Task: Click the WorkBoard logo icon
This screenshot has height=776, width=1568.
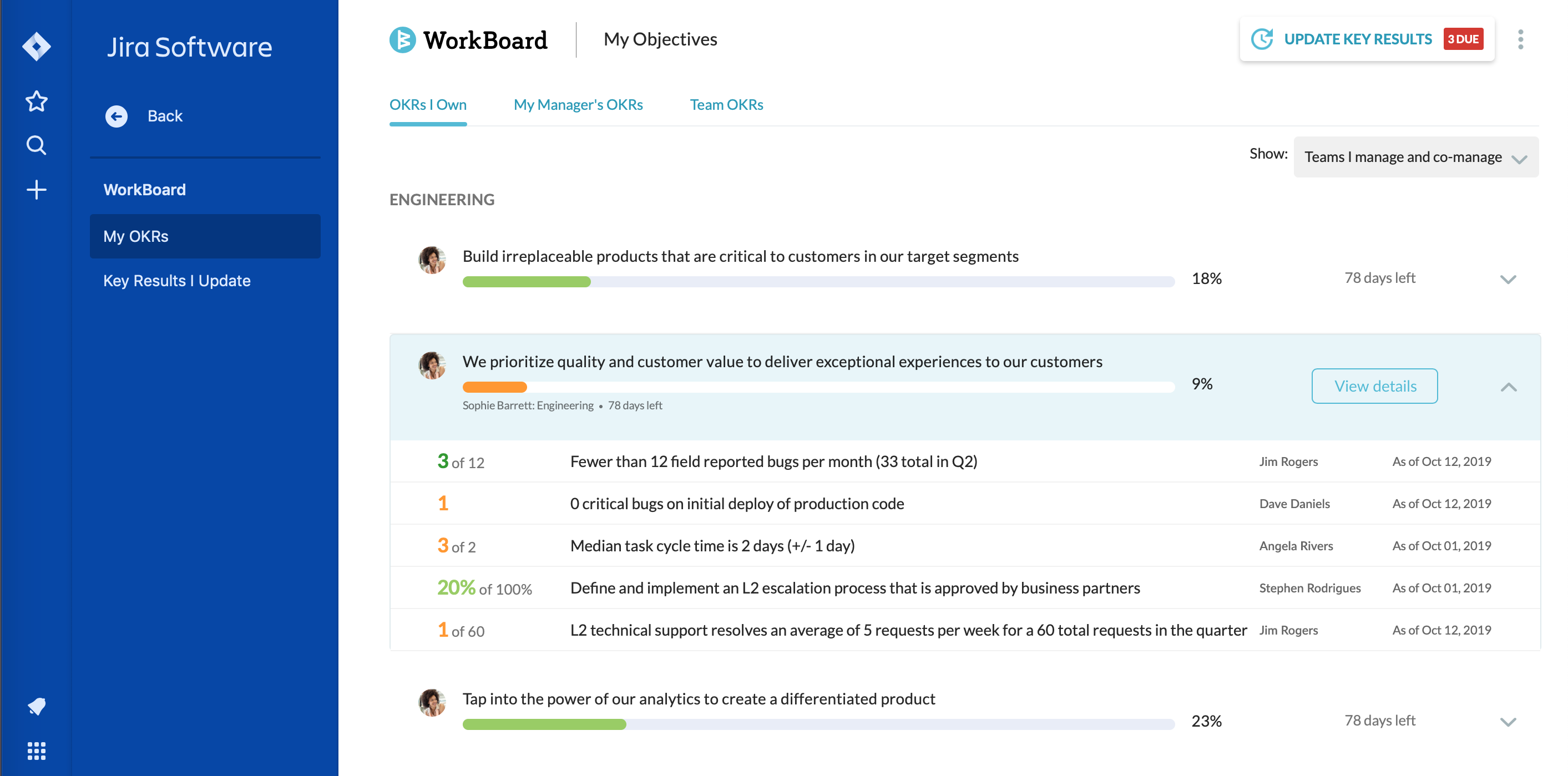Action: click(402, 39)
